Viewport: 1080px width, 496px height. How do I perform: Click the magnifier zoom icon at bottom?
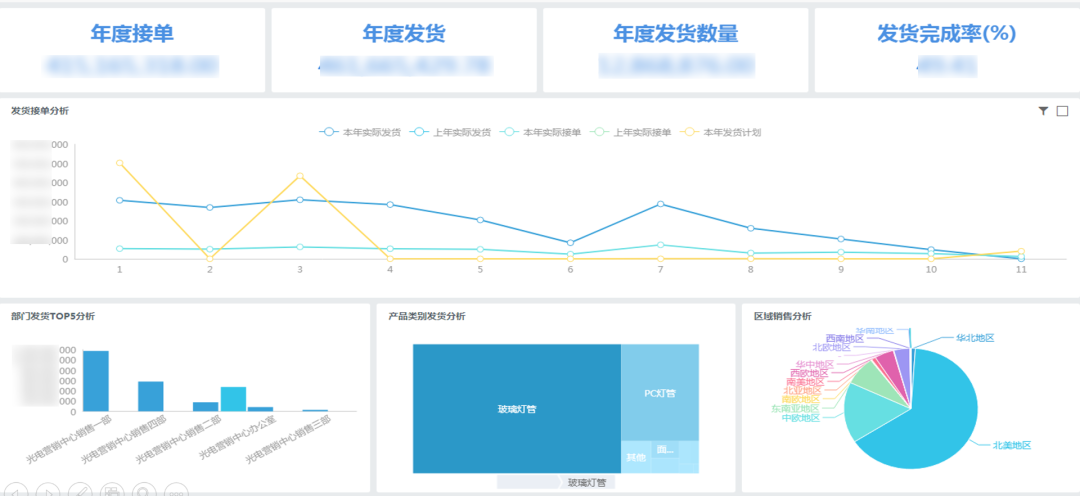pyautogui.click(x=145, y=491)
